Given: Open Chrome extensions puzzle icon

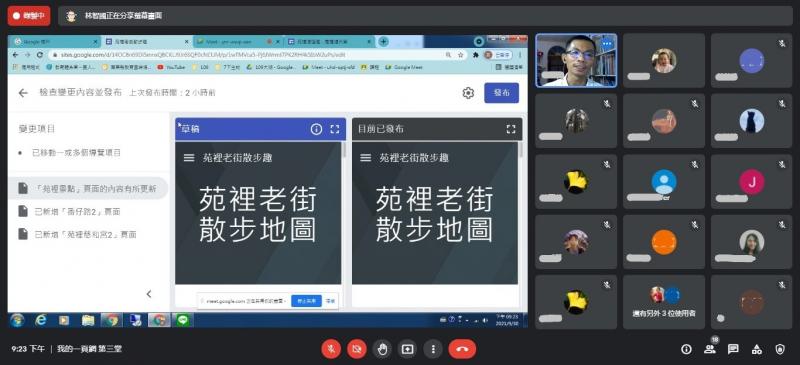Looking at the screenshot, I should pyautogui.click(x=476, y=55).
